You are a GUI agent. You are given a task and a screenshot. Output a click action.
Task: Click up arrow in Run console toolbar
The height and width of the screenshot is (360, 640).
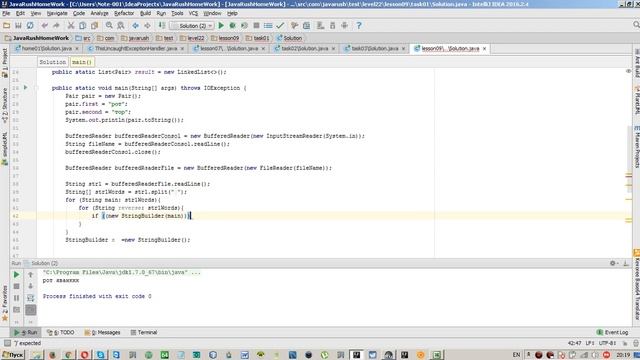pyautogui.click(x=31, y=275)
